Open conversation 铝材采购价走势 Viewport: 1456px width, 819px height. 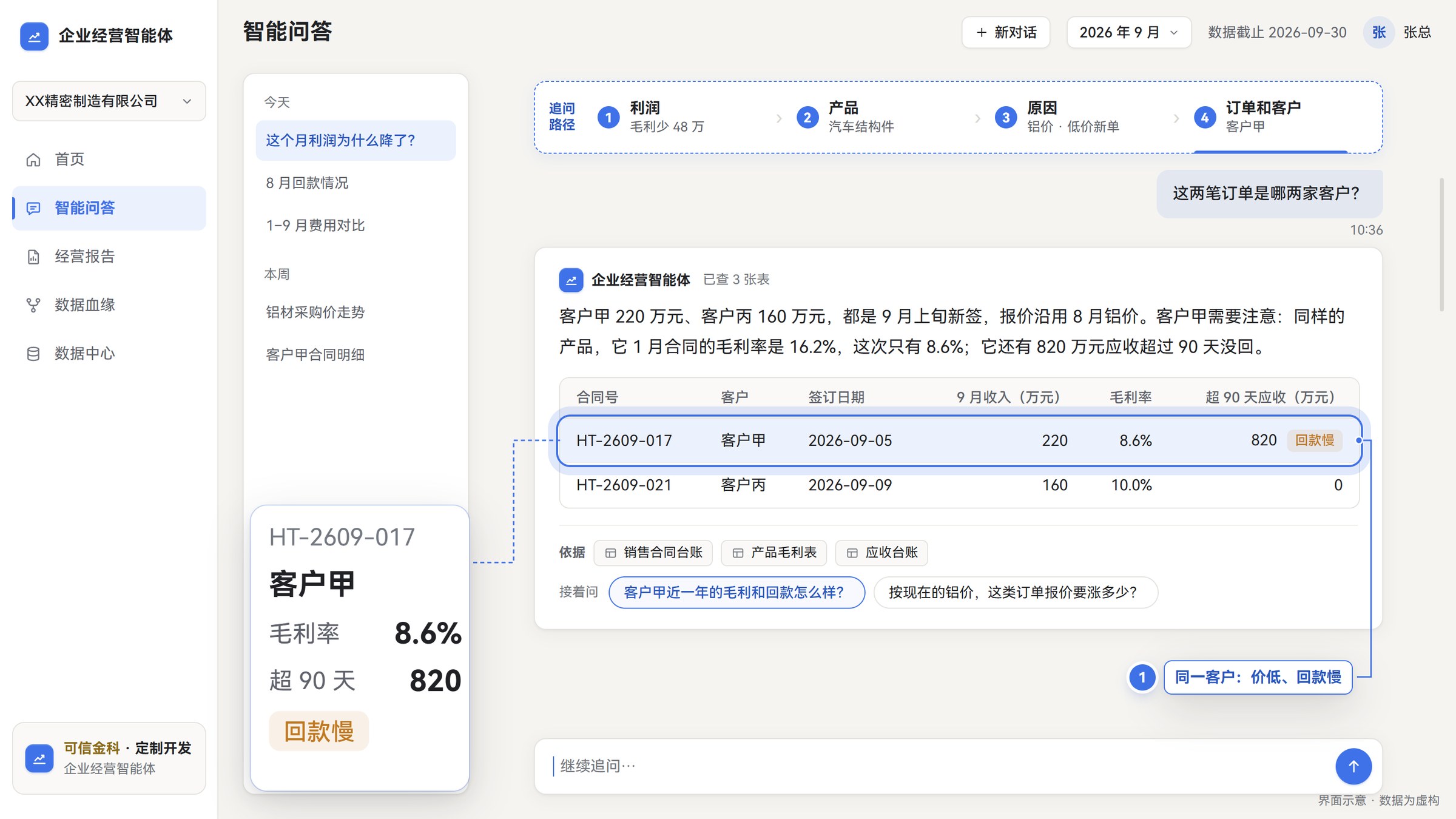click(x=356, y=312)
